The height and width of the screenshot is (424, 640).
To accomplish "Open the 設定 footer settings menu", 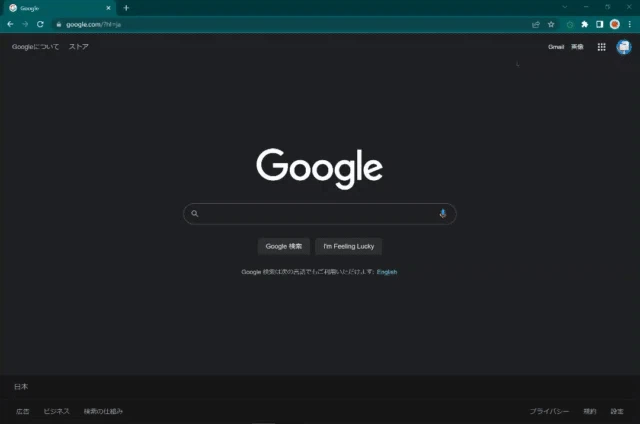I will pos(617,411).
